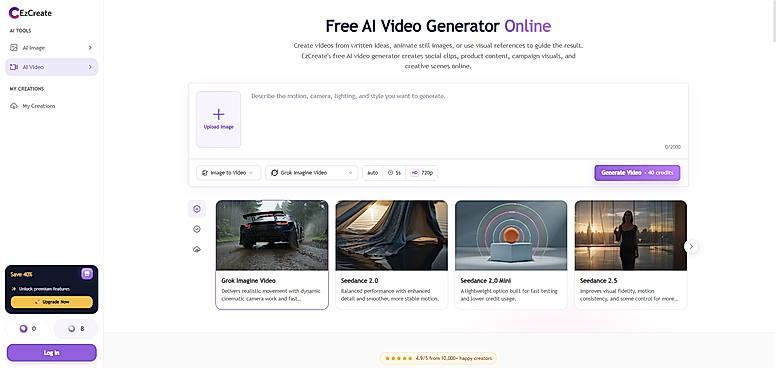Viewport: 776px width, 368px height.
Task: Click the Upload Image plus box
Action: tap(219, 119)
